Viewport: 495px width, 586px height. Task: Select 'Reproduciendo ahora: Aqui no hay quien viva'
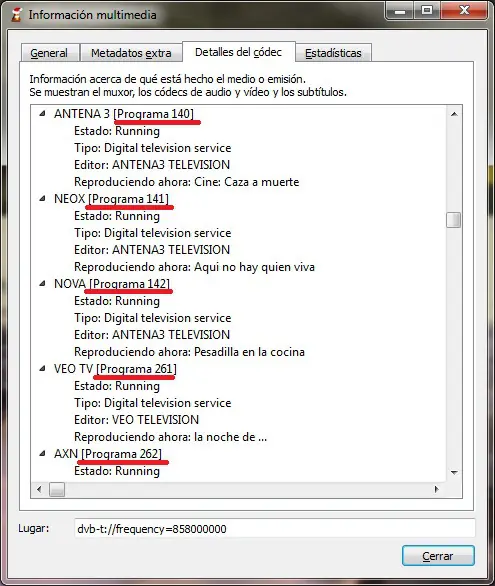click(194, 267)
